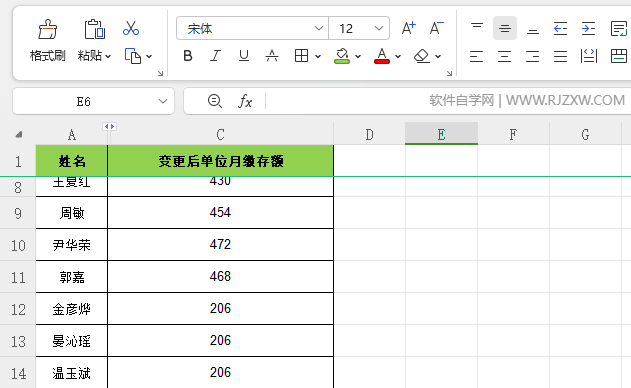
Task: Click the cell with value 472
Action: (221, 244)
